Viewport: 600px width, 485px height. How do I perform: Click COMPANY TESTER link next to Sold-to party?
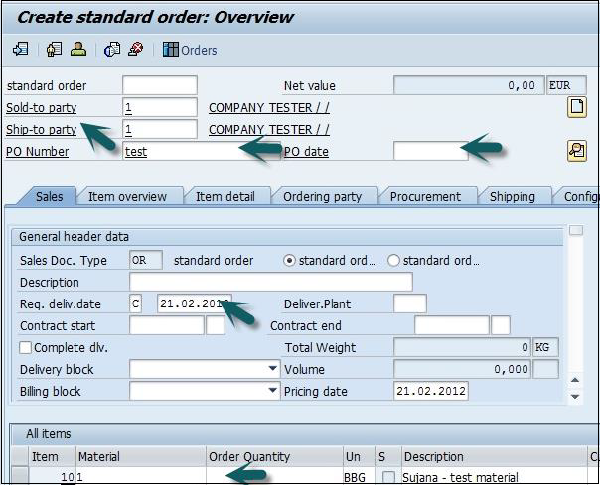coord(269,108)
